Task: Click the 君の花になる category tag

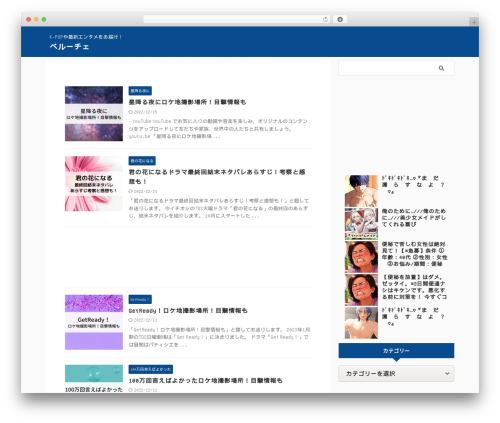Action: point(142,161)
